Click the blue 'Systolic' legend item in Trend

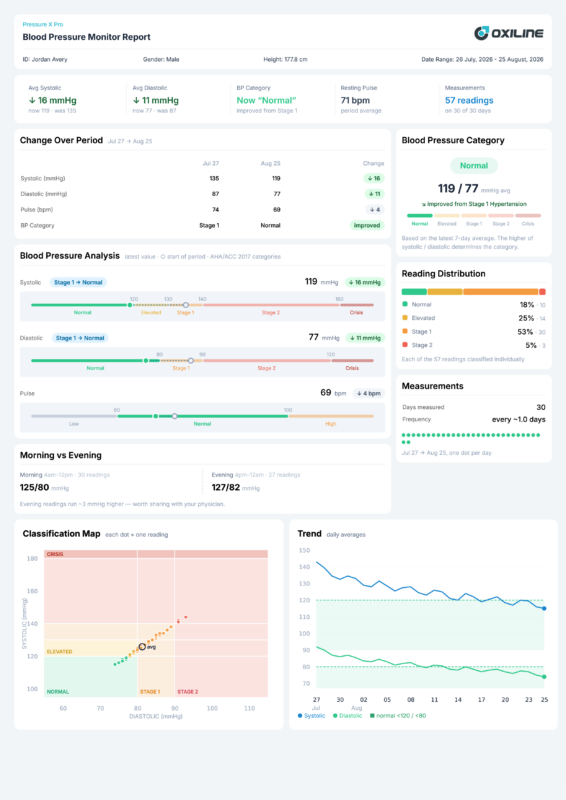tap(311, 716)
